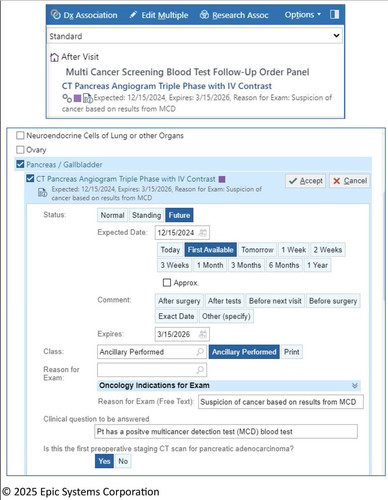Select Print class option
This screenshot has height=500, width=388.
click(x=292, y=352)
